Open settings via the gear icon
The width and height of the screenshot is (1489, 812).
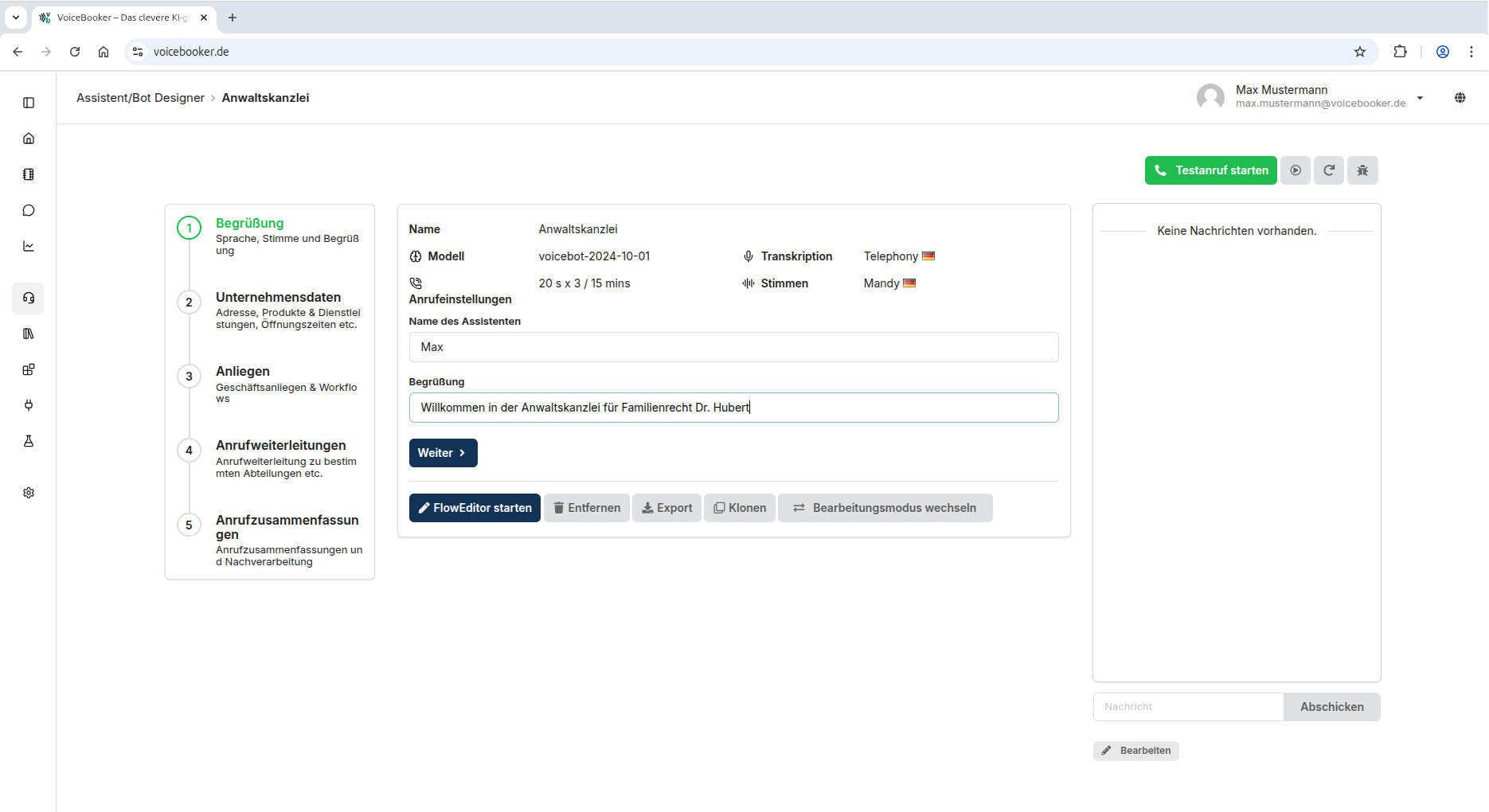point(29,492)
